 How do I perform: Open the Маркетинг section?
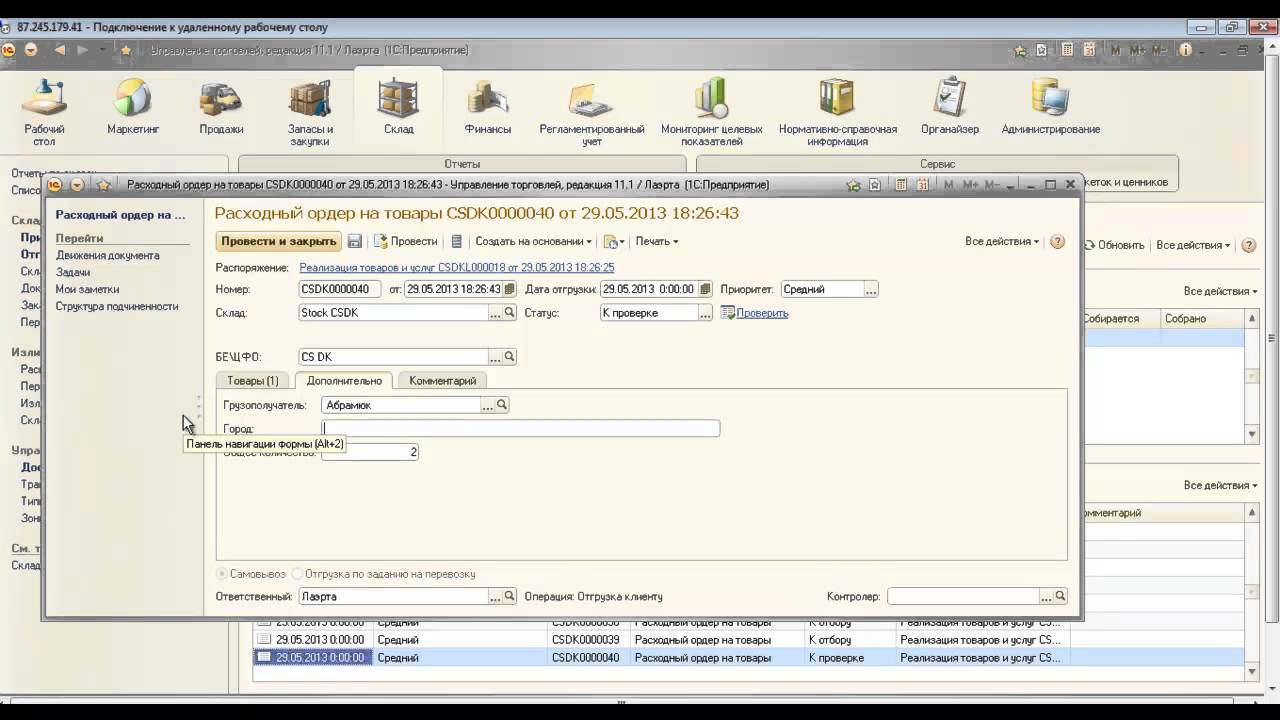(133, 106)
